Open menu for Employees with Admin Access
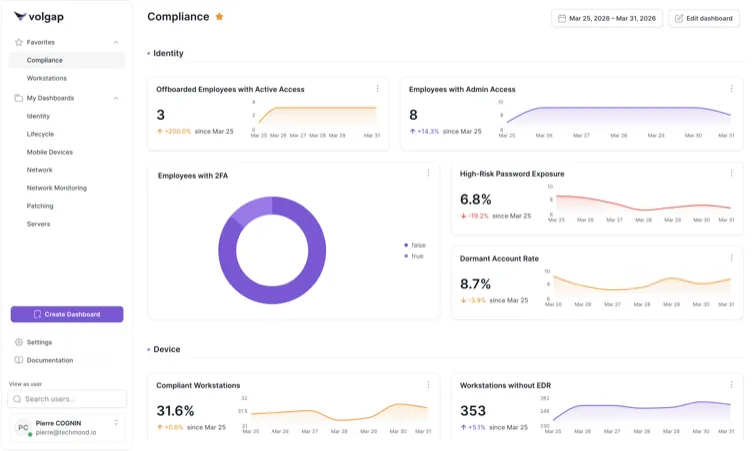The image size is (756, 451). click(731, 89)
